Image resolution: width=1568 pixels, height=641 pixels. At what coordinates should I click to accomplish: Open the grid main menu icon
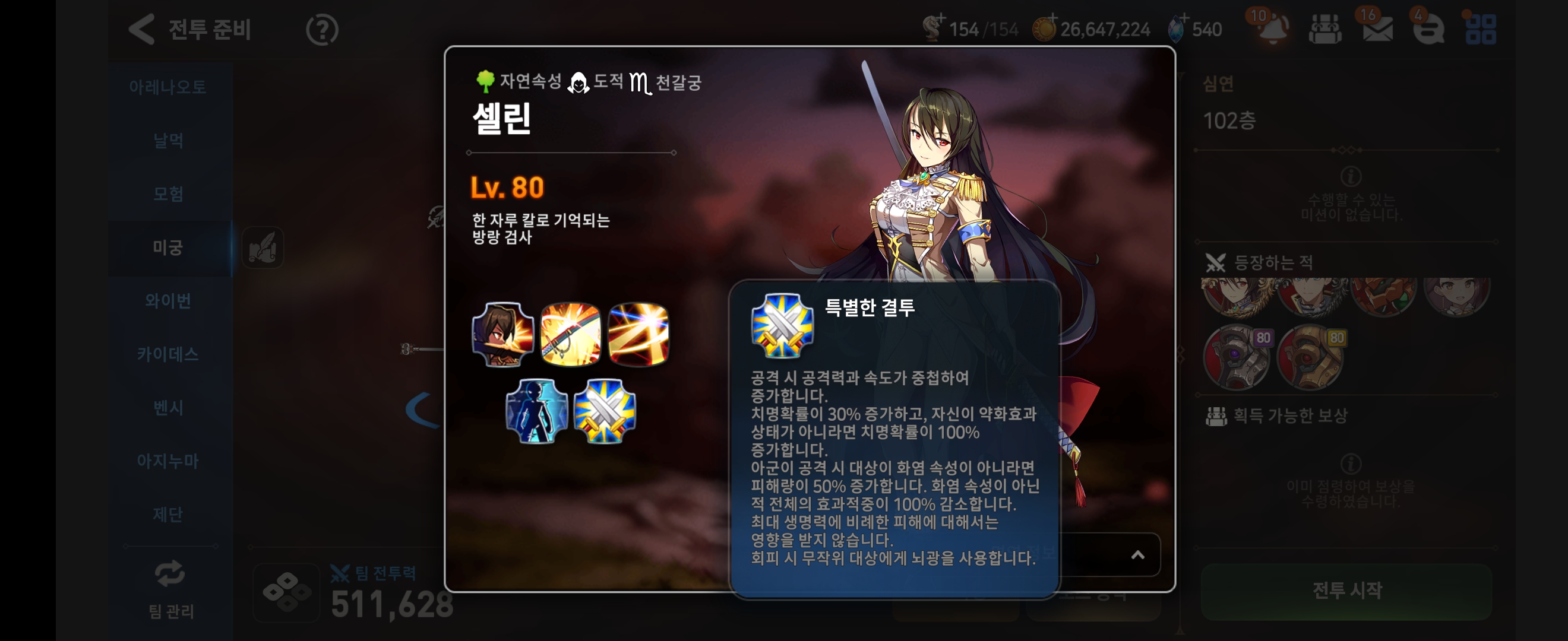pos(1481,29)
